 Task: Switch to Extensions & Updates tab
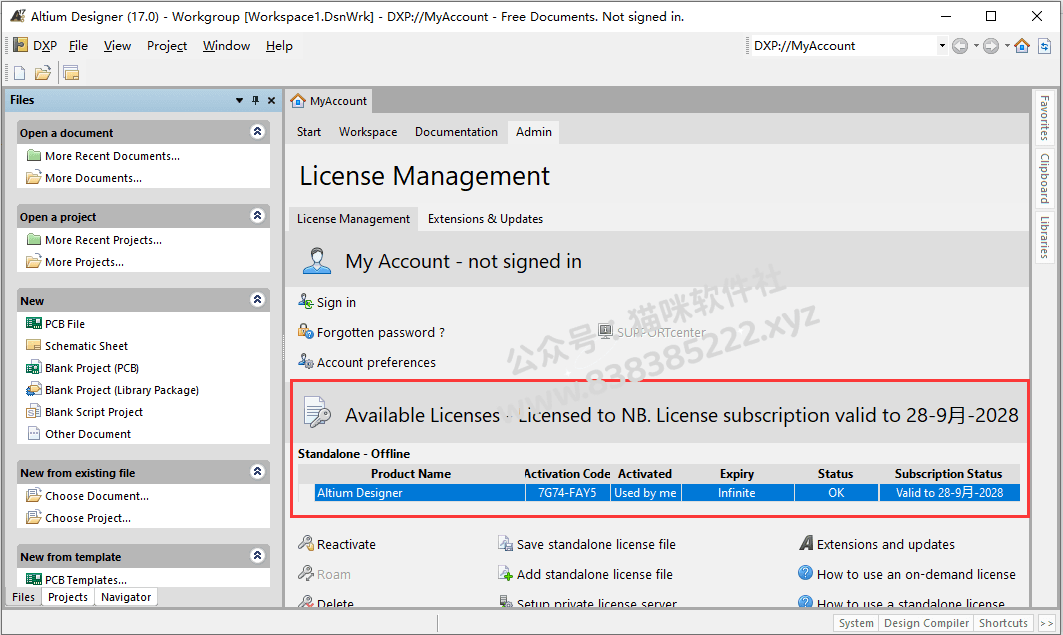coord(485,219)
